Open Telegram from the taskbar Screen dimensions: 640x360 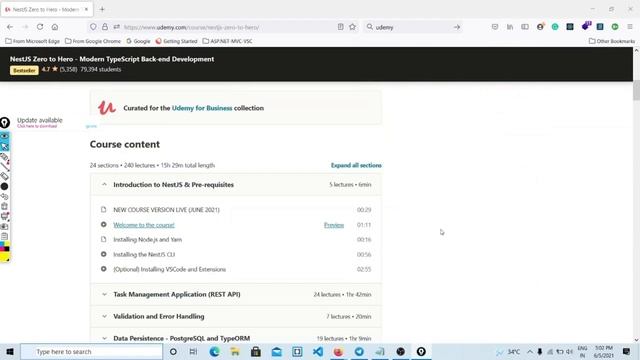tap(359, 351)
